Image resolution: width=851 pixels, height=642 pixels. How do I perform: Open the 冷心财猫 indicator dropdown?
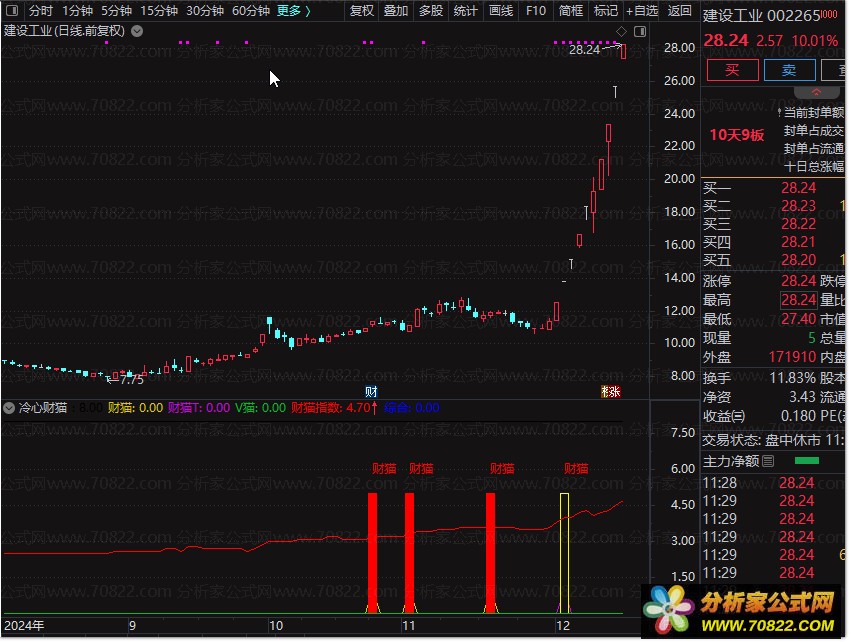[x=9, y=408]
